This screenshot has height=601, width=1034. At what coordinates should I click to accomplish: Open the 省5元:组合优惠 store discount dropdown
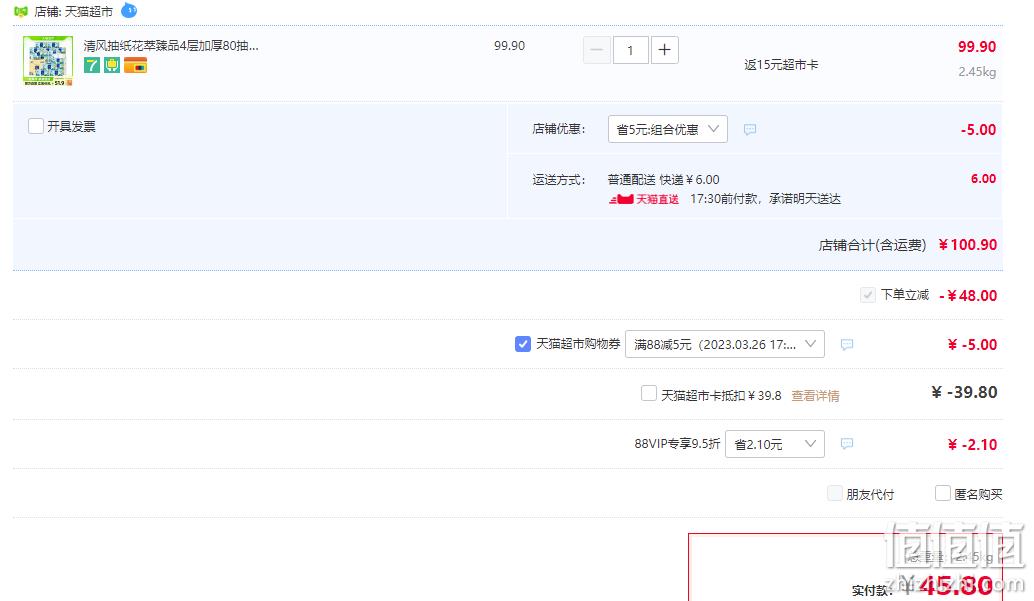coord(667,129)
